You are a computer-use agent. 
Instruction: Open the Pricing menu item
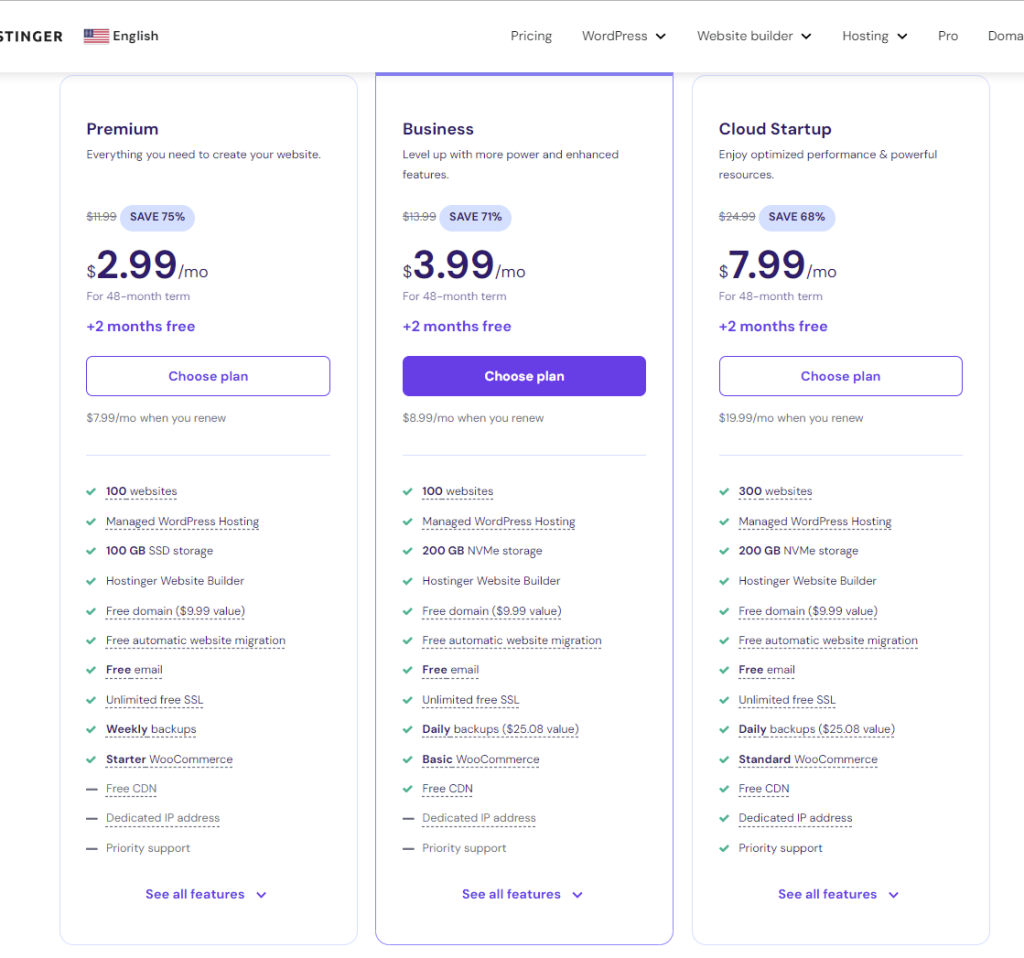pos(531,36)
